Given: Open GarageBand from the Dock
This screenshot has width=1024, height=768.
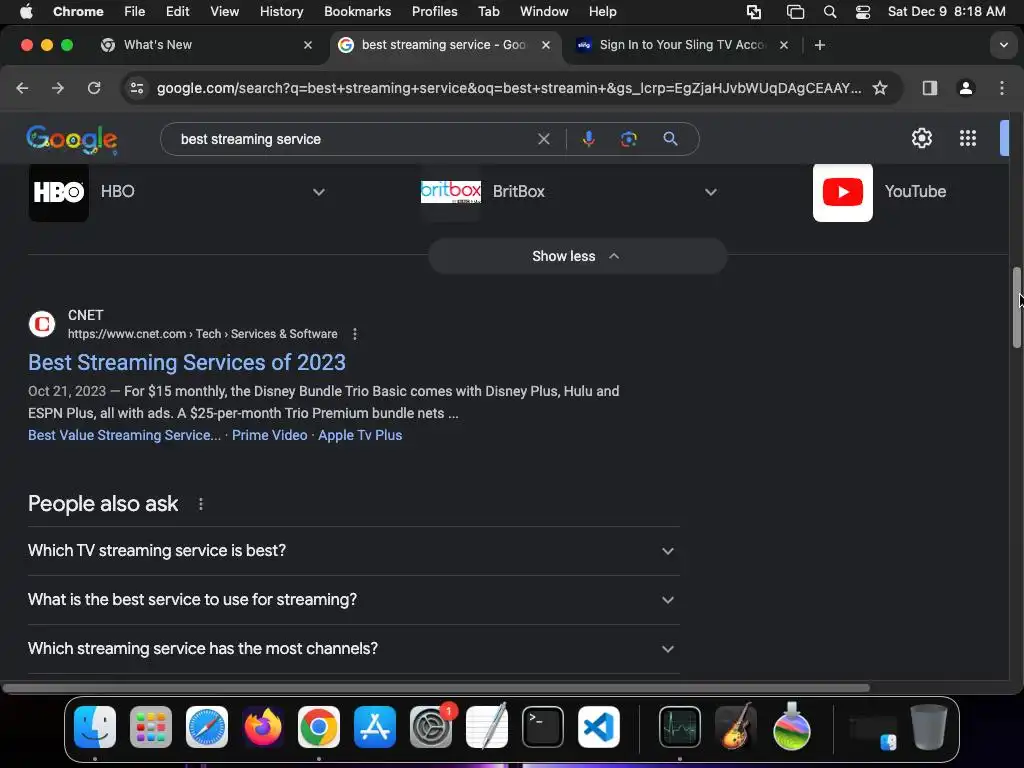Looking at the screenshot, I should coord(735,727).
